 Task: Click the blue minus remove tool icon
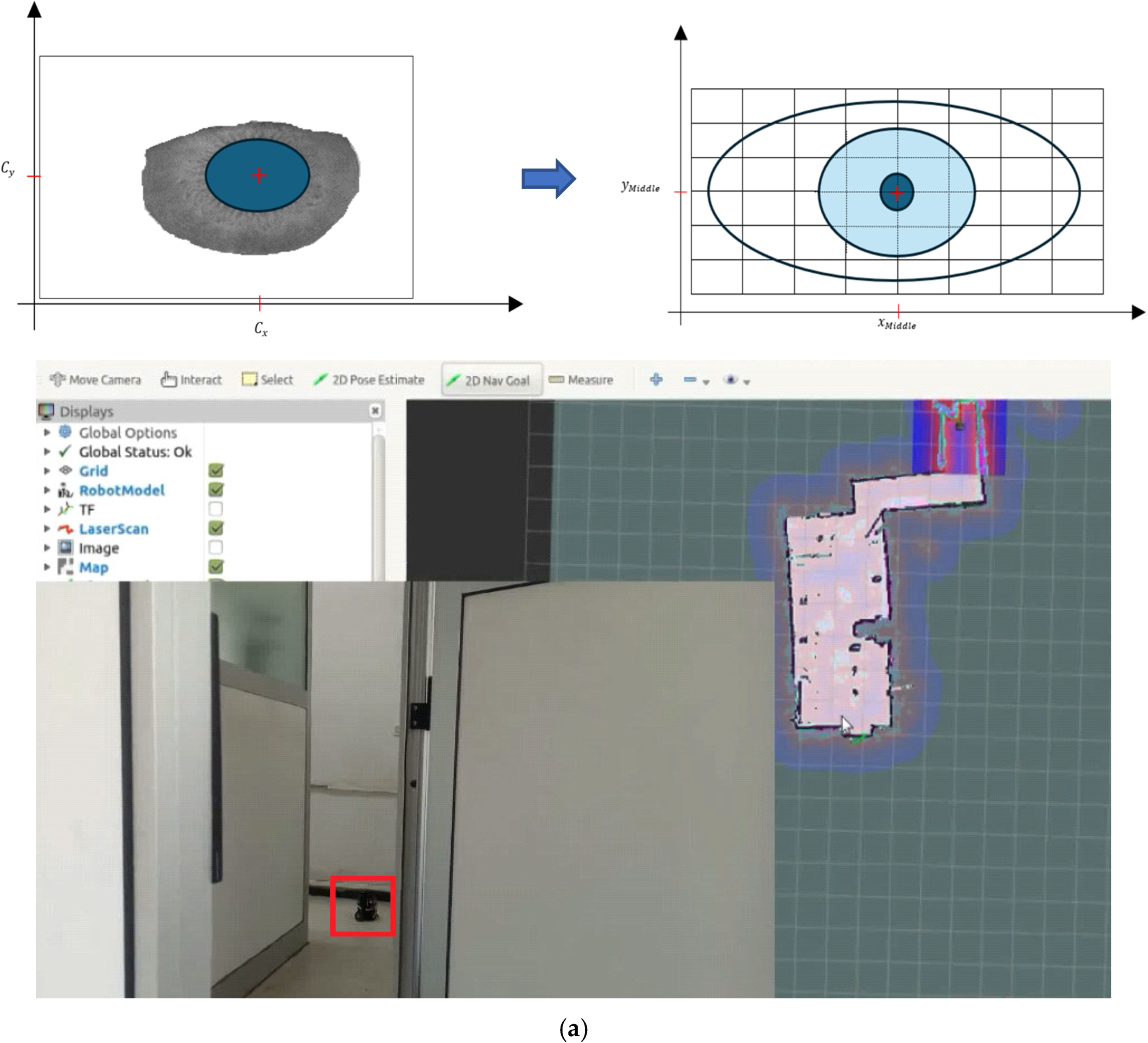pyautogui.click(x=690, y=379)
